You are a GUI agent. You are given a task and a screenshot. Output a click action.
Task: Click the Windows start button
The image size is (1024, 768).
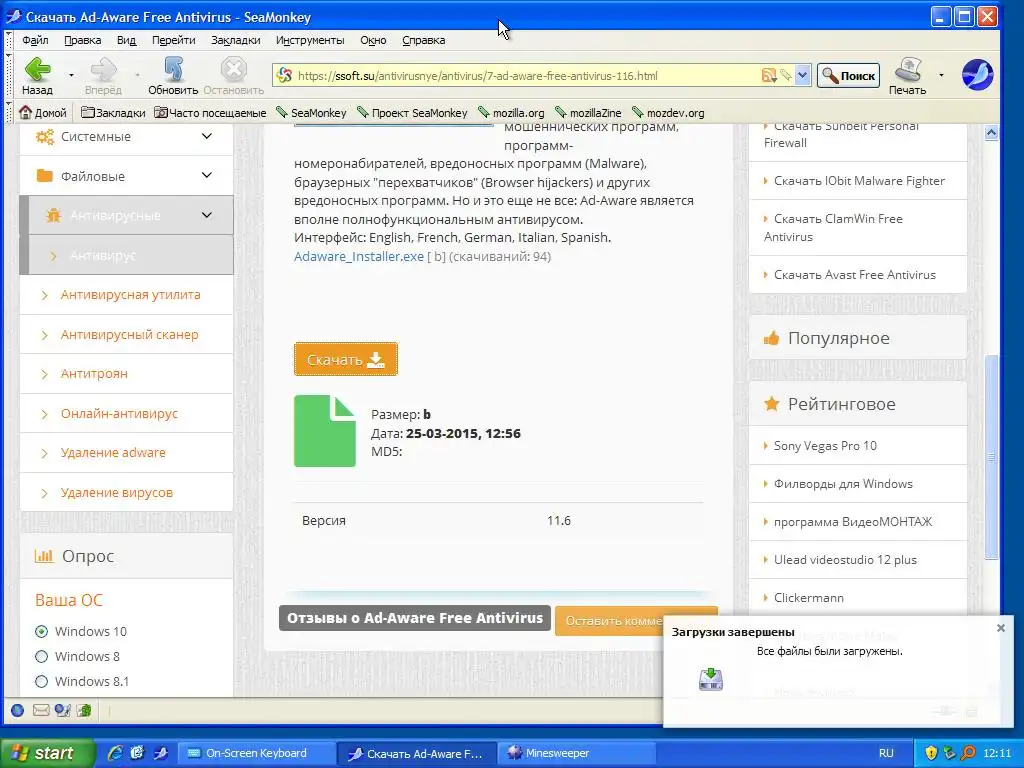[47, 753]
